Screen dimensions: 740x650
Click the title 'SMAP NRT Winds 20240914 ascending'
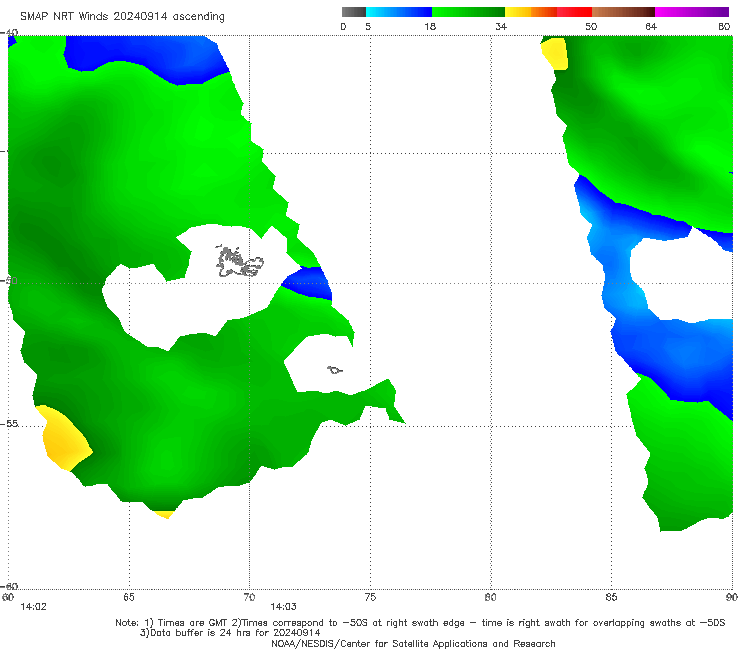click(122, 16)
